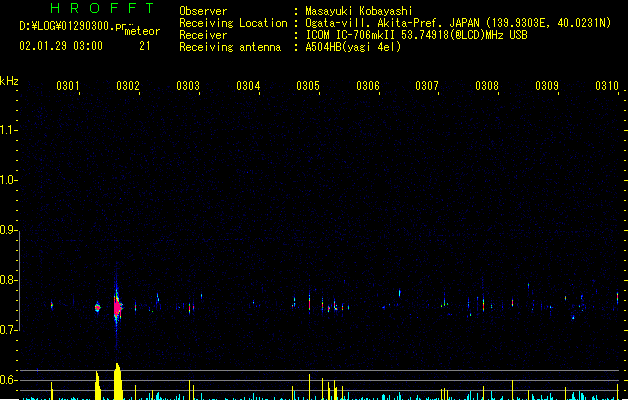The height and width of the screenshot is (400, 629).
Task: Select observer name Masayuki Kobayashi
Action: [359, 11]
